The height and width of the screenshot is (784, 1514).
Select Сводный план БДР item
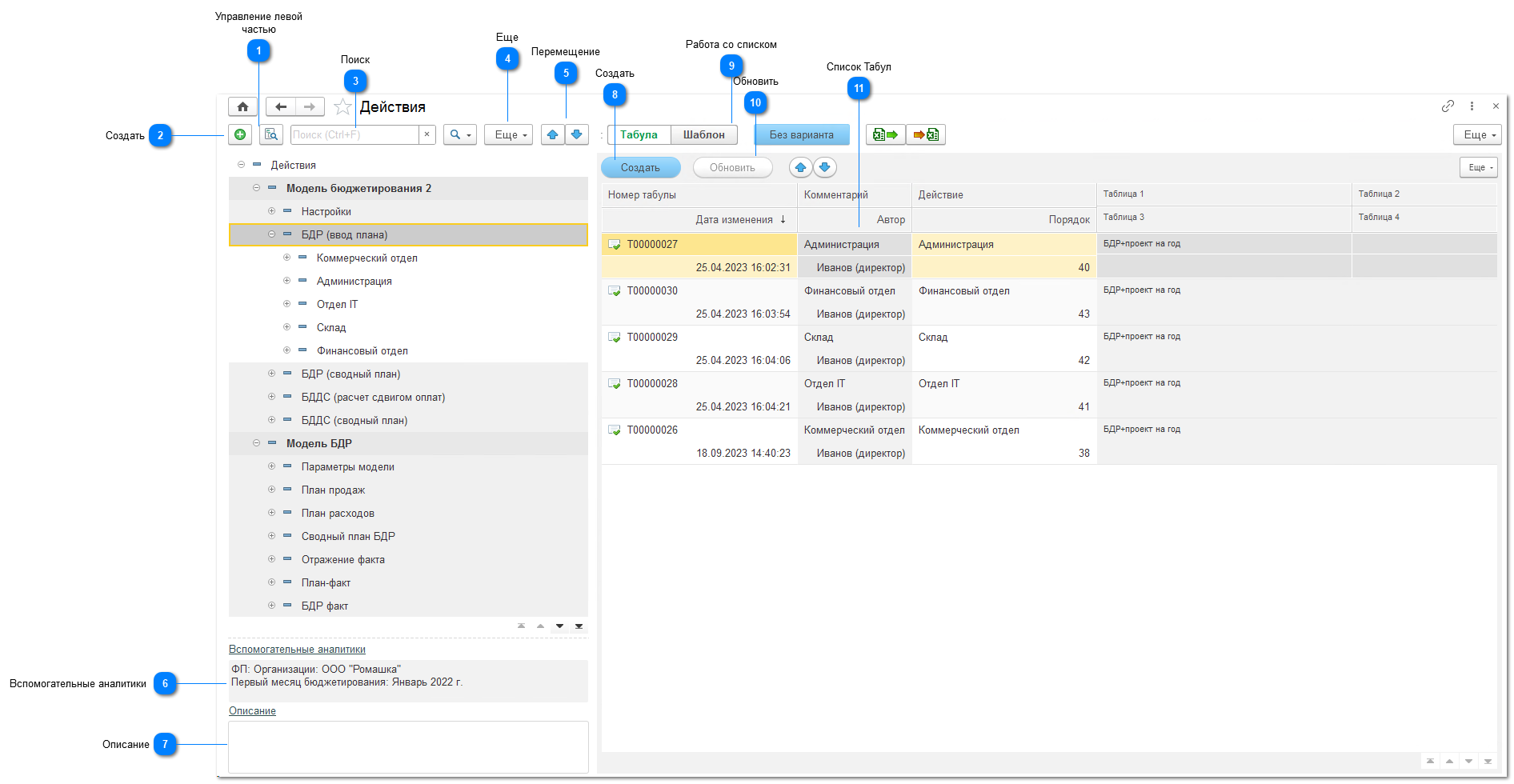pos(348,536)
